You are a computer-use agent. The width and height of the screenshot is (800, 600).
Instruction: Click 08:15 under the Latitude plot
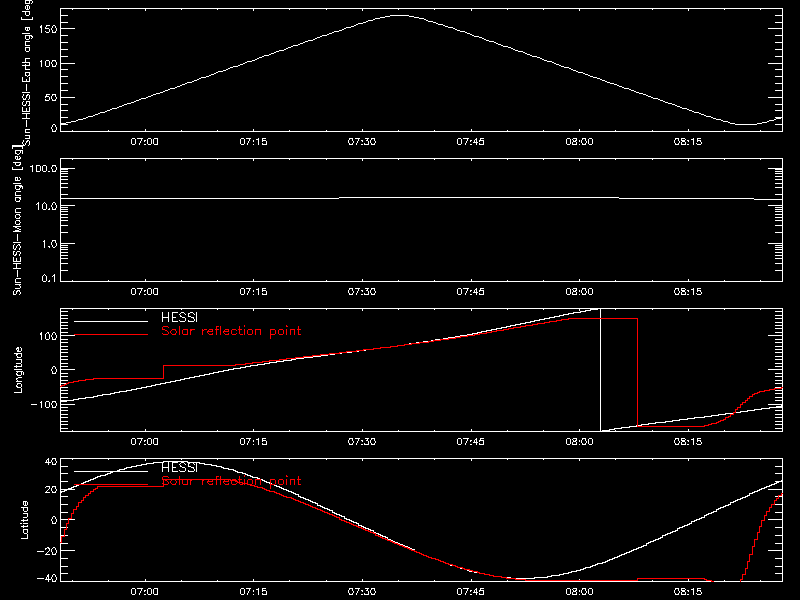tap(688, 592)
